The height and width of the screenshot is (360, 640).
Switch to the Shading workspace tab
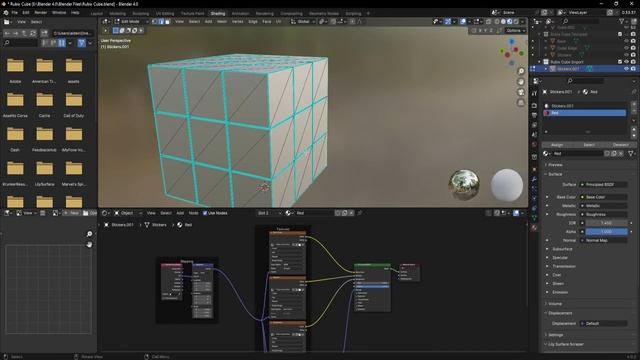[218, 13]
